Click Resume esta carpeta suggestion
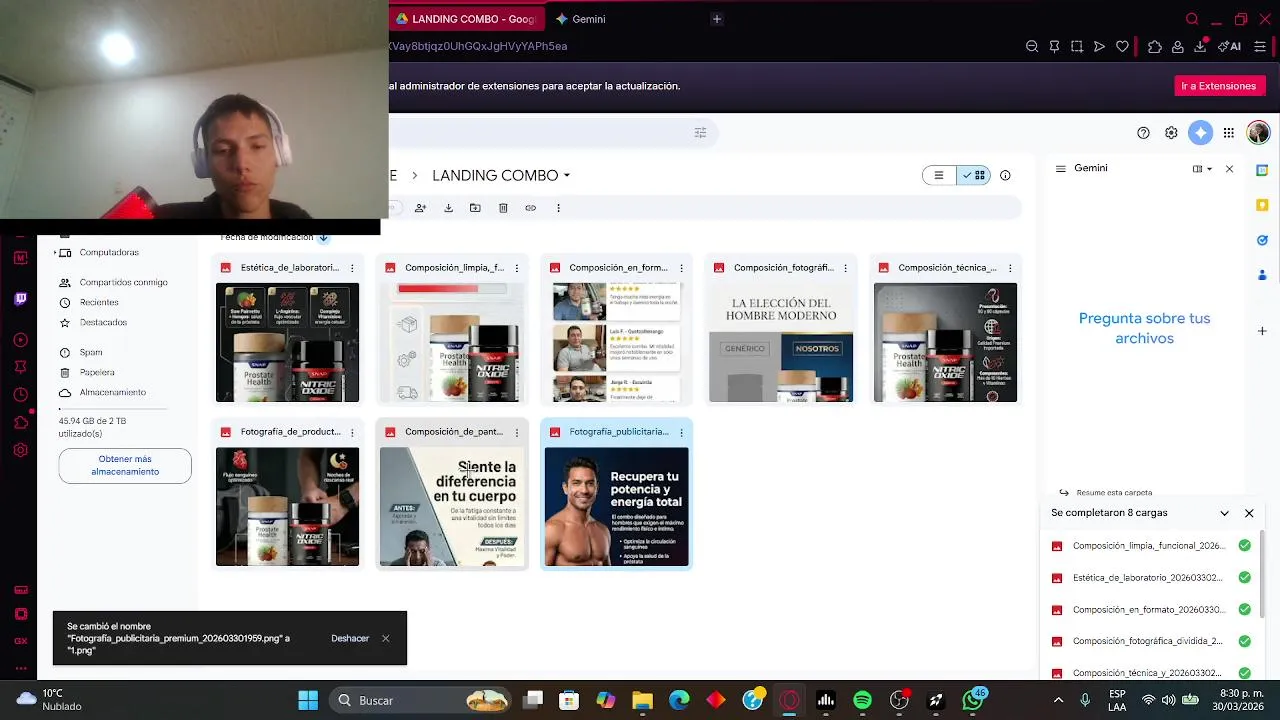Viewport: 1280px width, 720px height. tap(1105, 492)
